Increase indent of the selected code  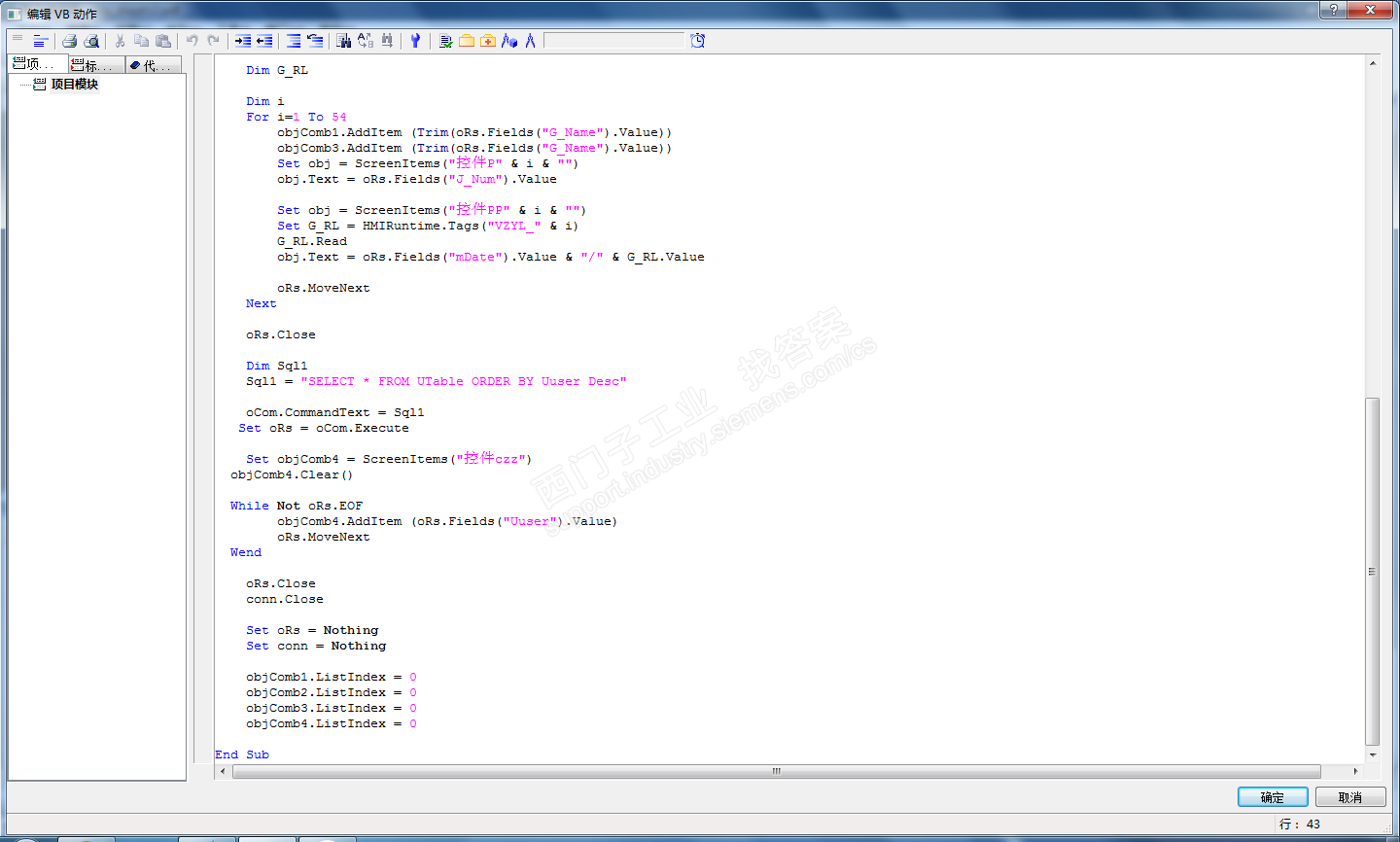243,41
